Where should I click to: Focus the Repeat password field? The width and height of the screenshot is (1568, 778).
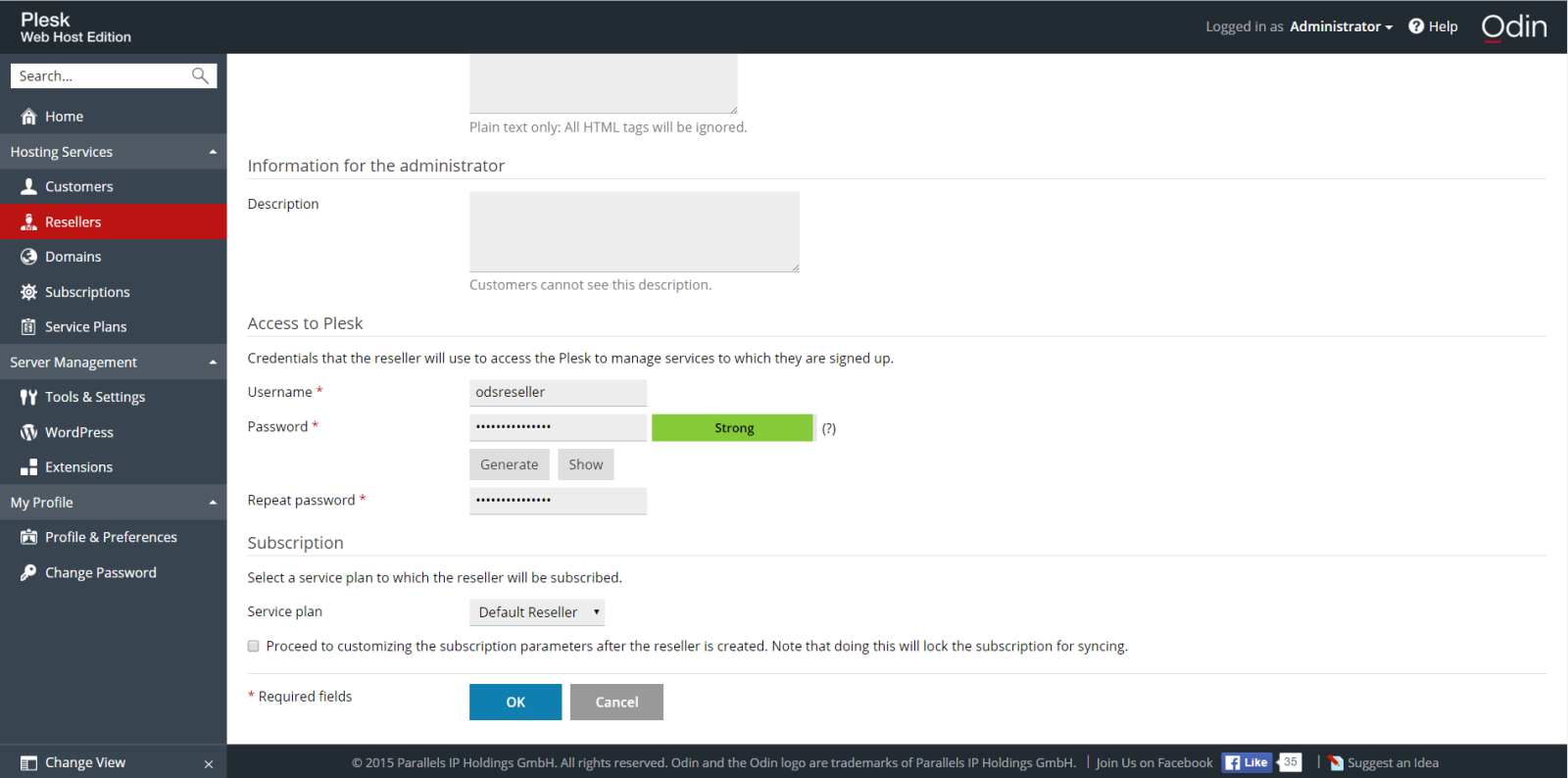point(558,501)
